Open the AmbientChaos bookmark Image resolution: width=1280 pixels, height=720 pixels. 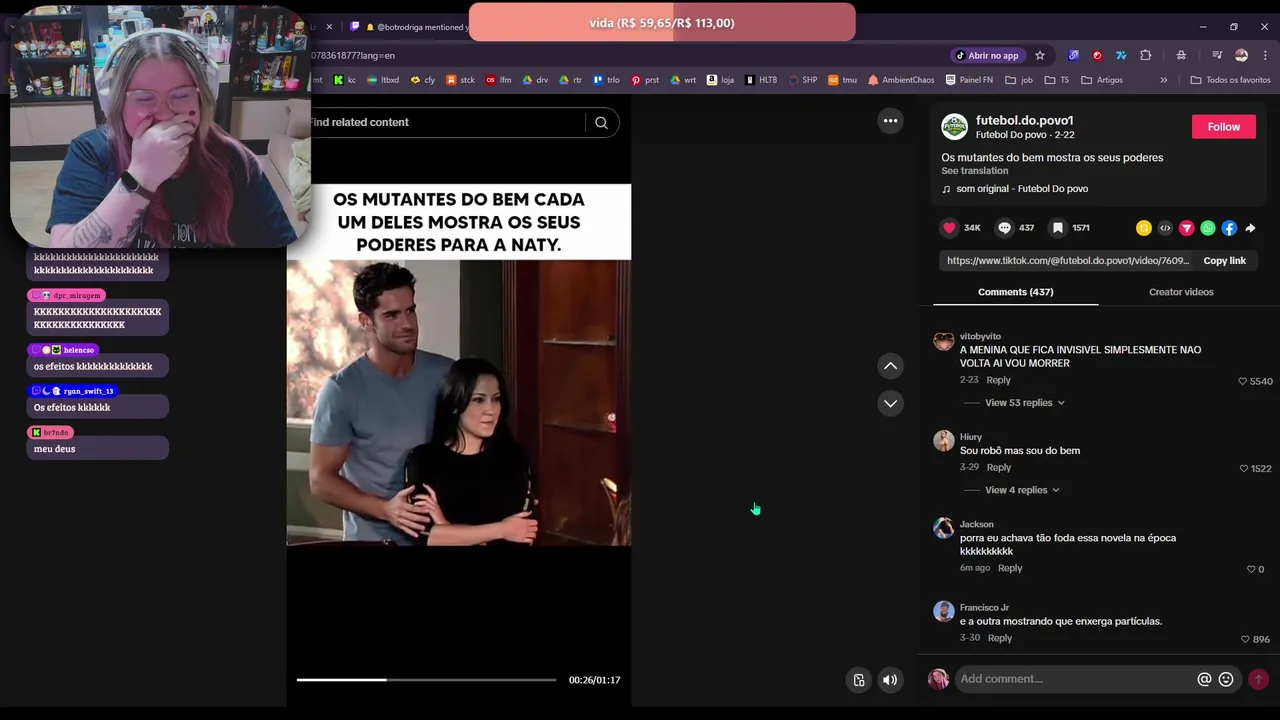pyautogui.click(x=900, y=80)
